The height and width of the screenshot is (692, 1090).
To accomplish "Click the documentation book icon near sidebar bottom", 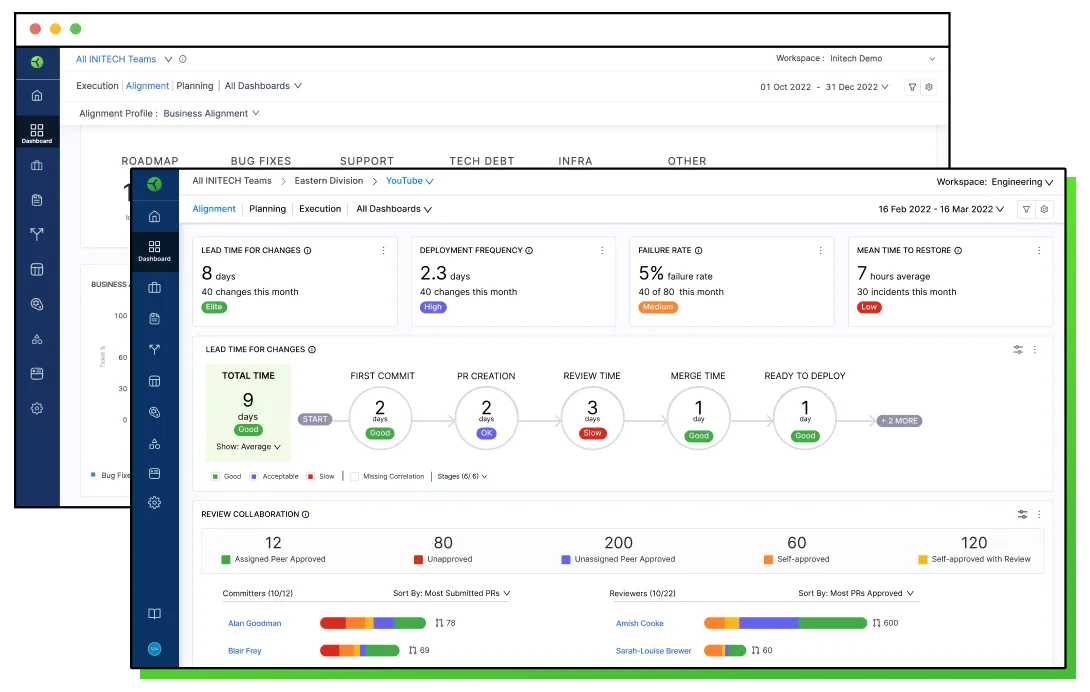I will (x=156, y=613).
